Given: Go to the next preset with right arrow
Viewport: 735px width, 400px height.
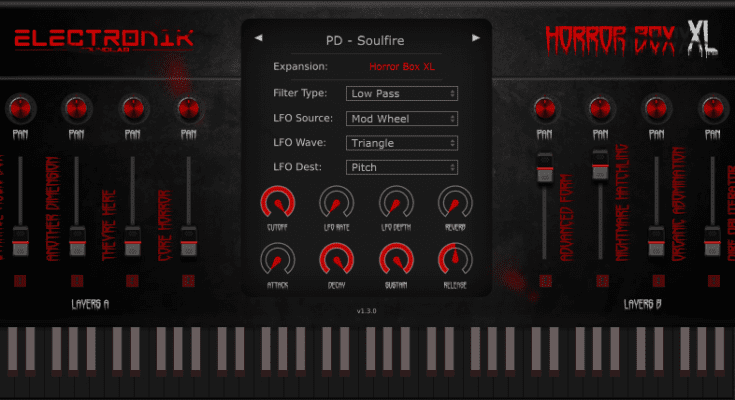Looking at the screenshot, I should (475, 38).
